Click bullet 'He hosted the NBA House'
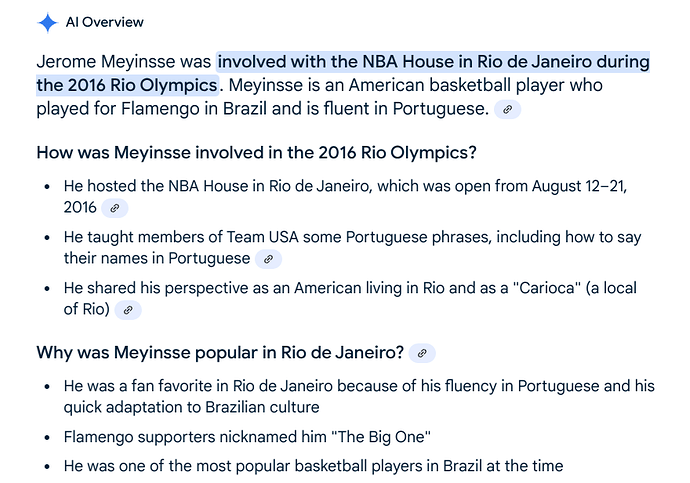Viewport: 690px width, 483px height. tap(345, 197)
